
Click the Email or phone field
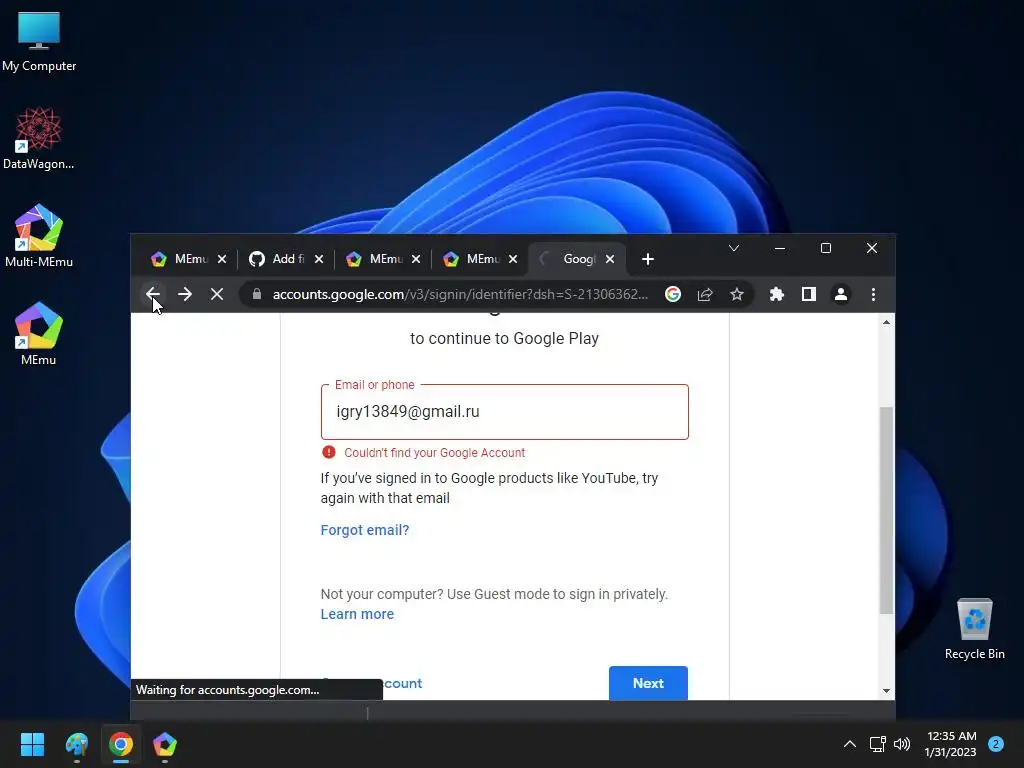[x=505, y=412]
